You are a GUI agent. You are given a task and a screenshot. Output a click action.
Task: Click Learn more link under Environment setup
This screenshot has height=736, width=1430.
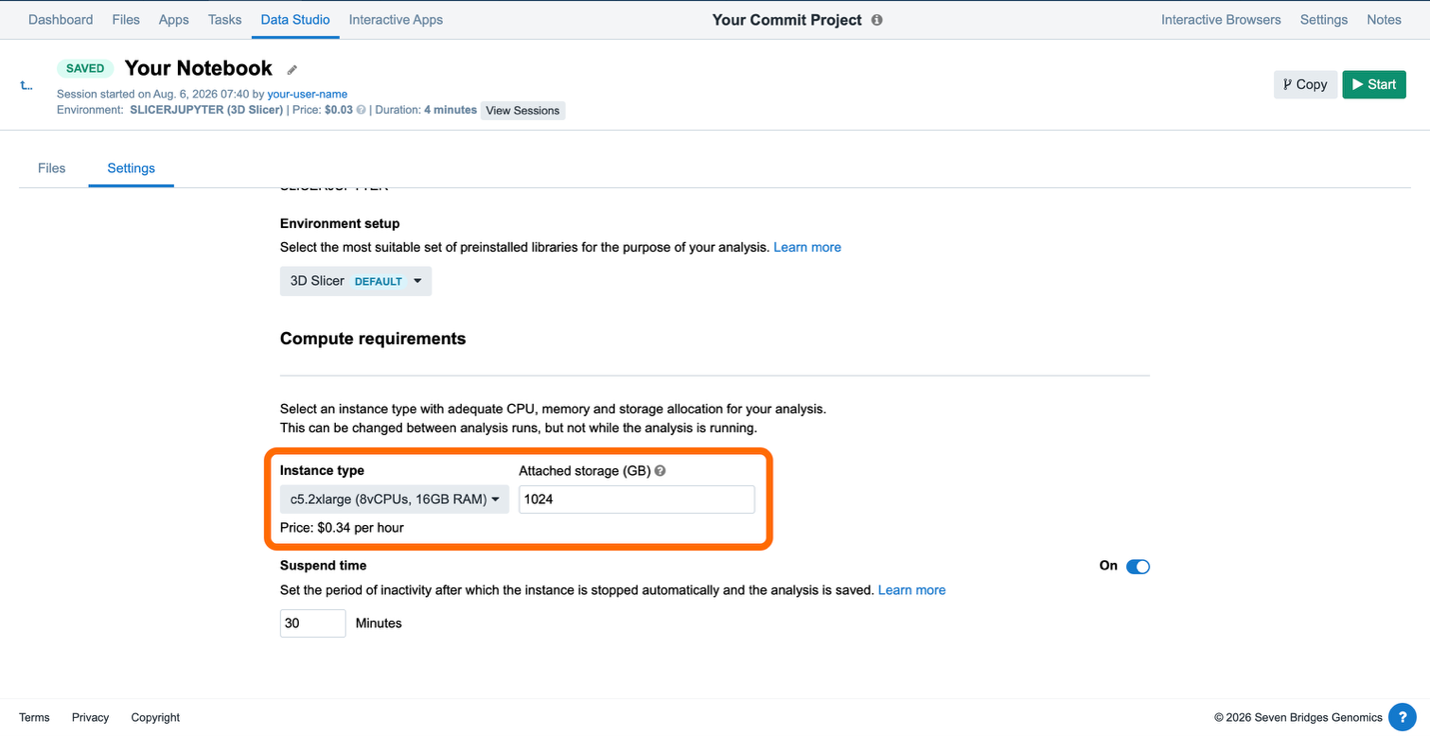point(807,247)
